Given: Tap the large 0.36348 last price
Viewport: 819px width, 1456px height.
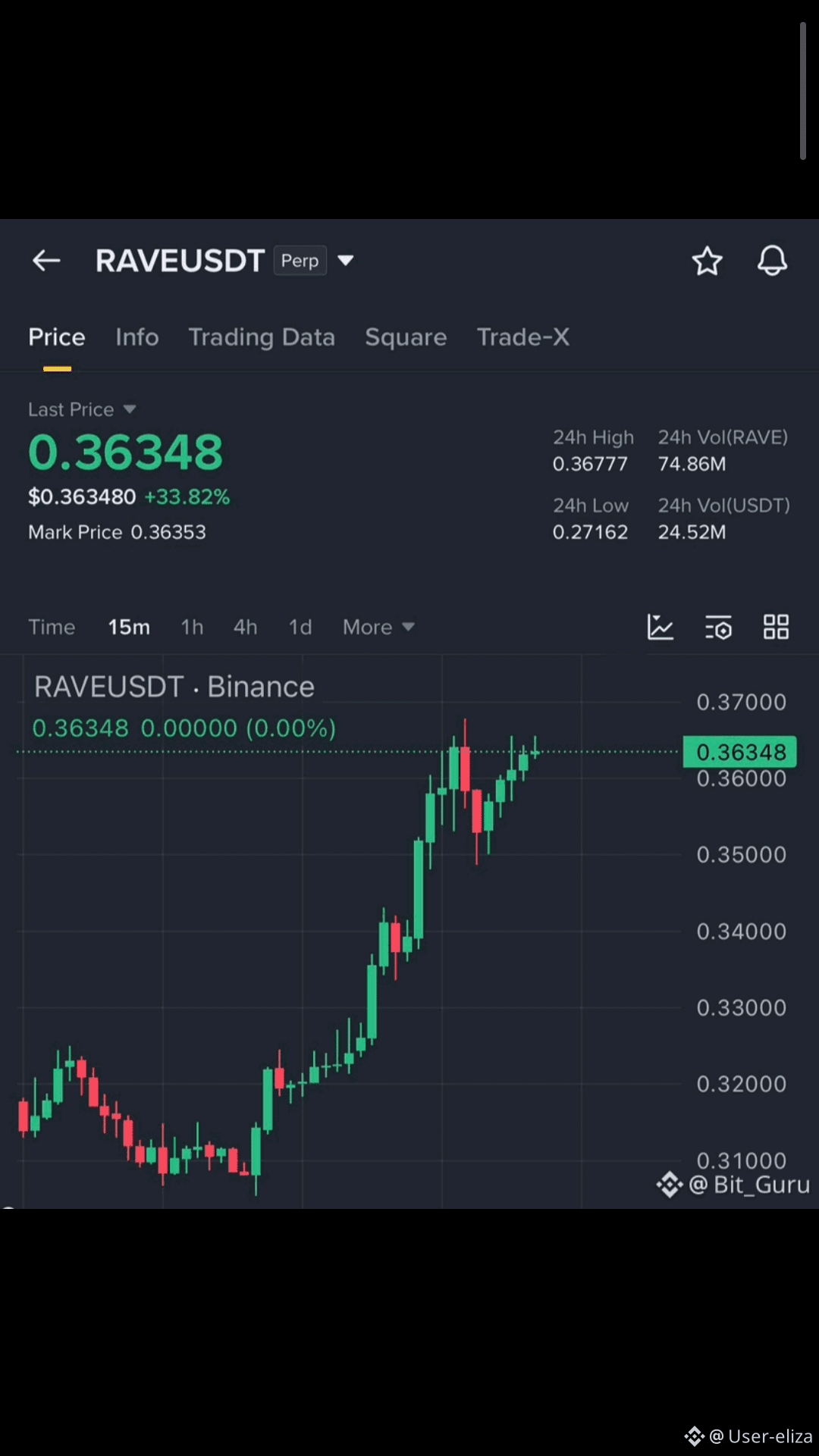Looking at the screenshot, I should pos(126,452).
